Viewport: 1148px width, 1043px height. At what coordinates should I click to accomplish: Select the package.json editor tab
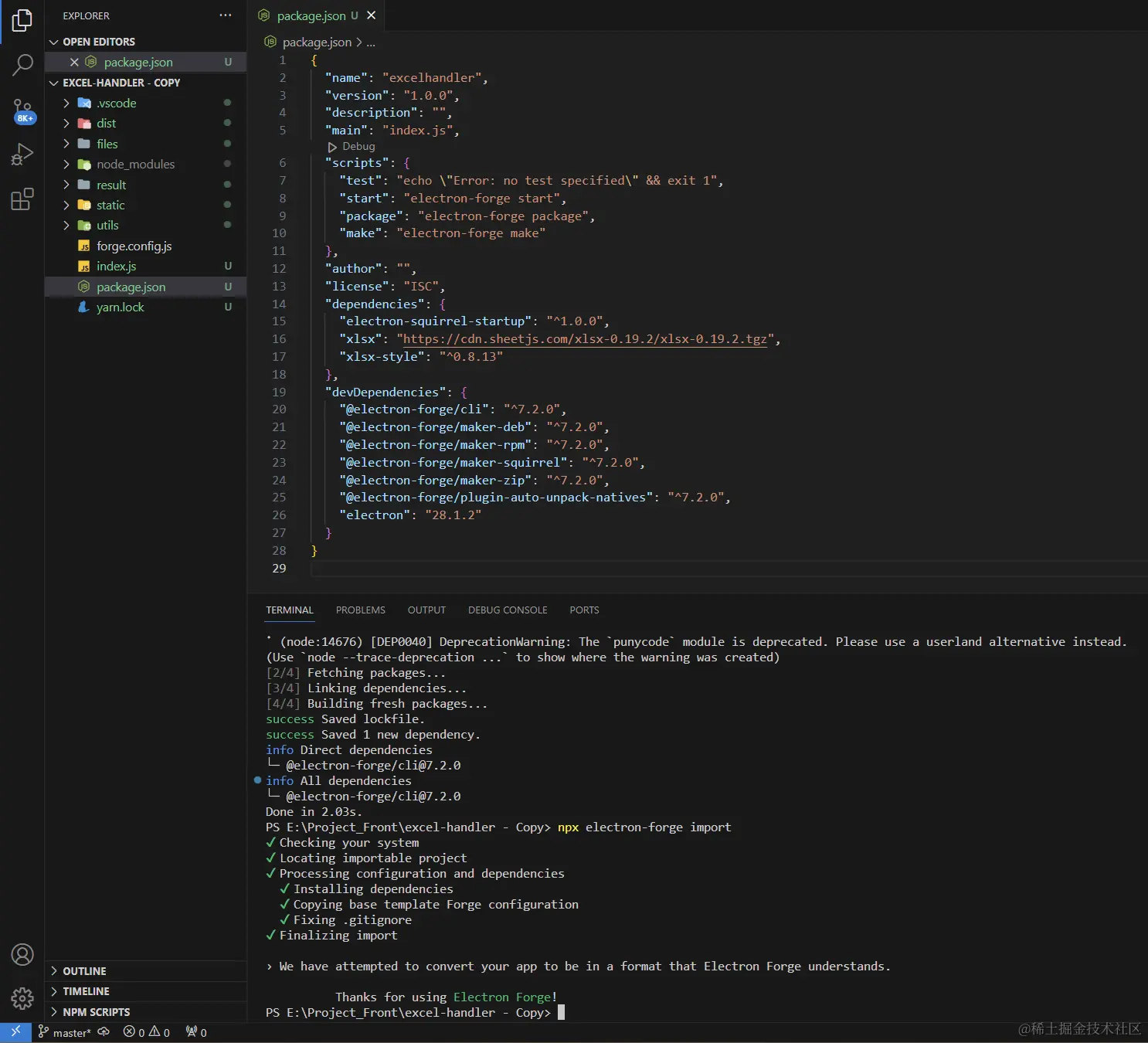(x=315, y=15)
